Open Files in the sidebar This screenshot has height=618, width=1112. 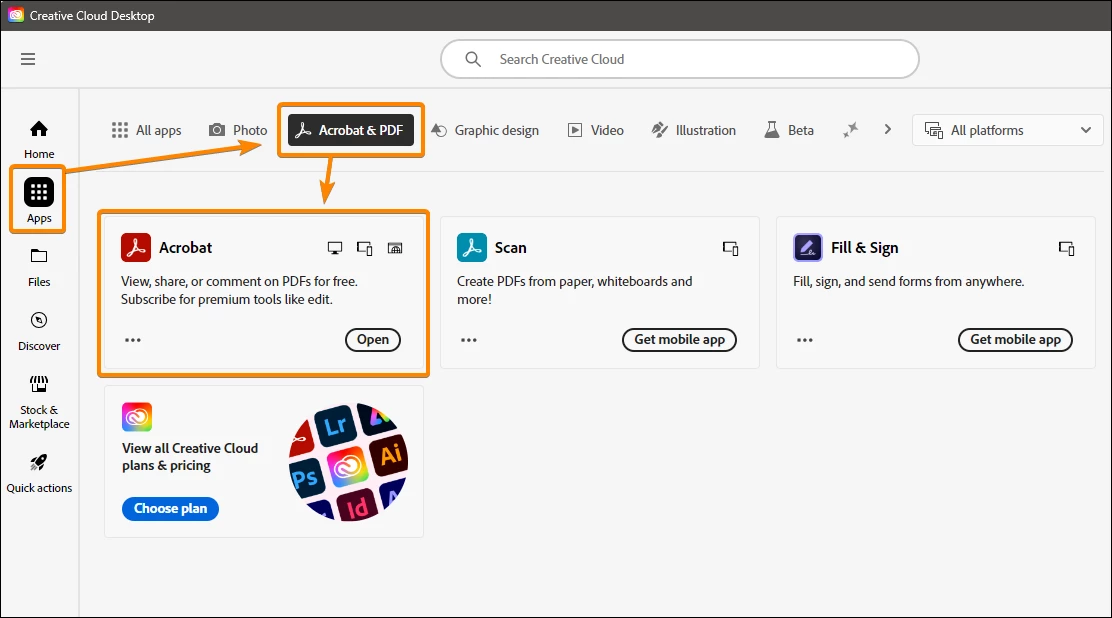click(39, 267)
